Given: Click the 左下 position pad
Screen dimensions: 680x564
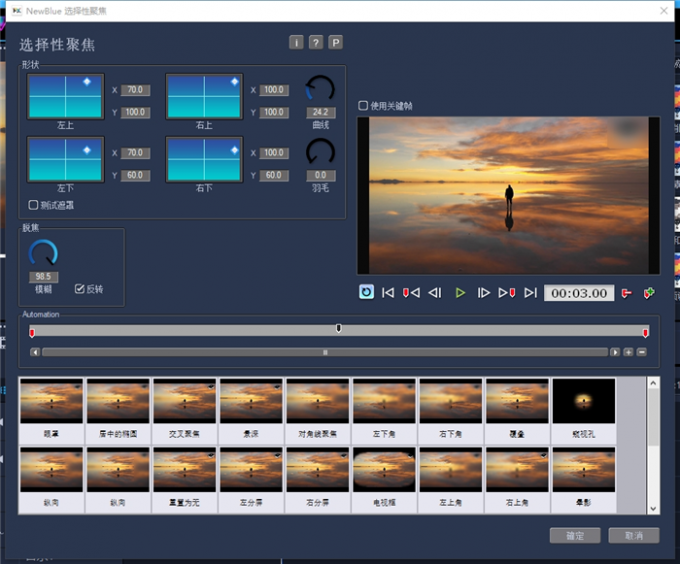Looking at the screenshot, I should [65, 159].
